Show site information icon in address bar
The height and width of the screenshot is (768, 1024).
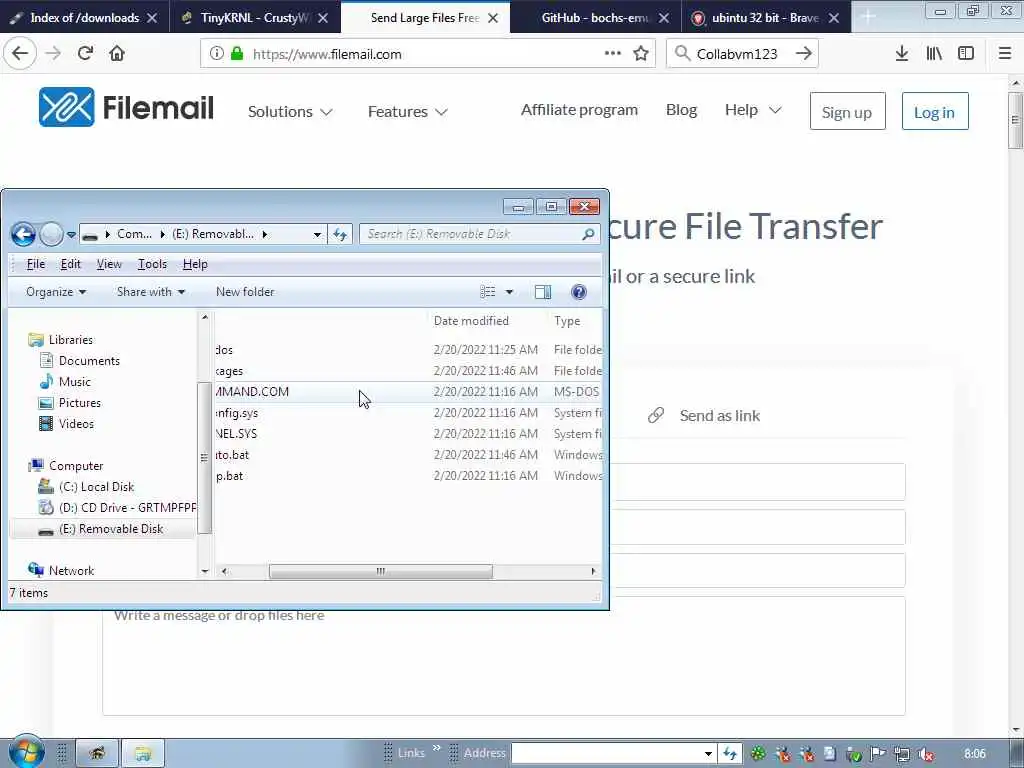217,54
